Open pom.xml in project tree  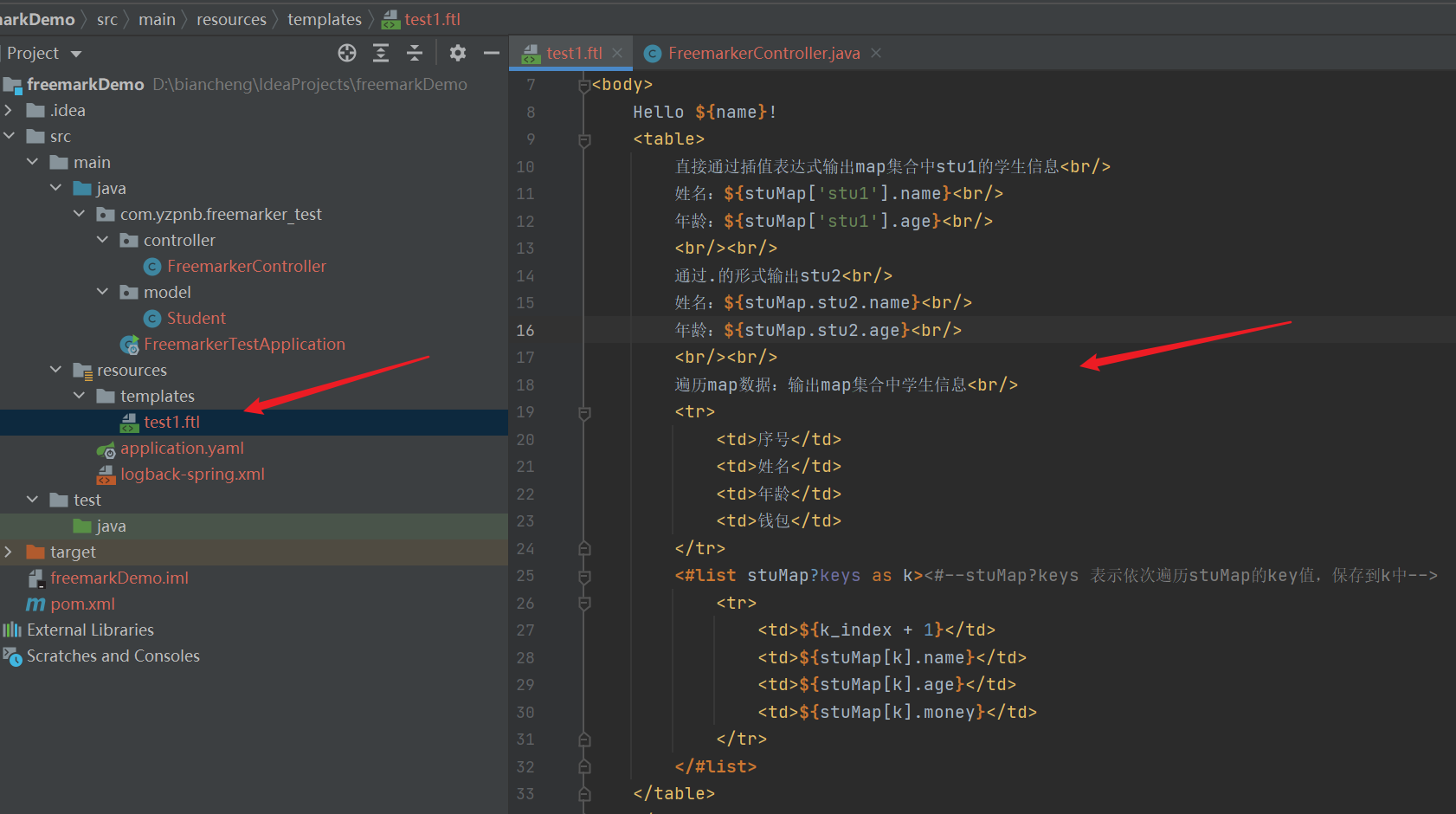[82, 604]
